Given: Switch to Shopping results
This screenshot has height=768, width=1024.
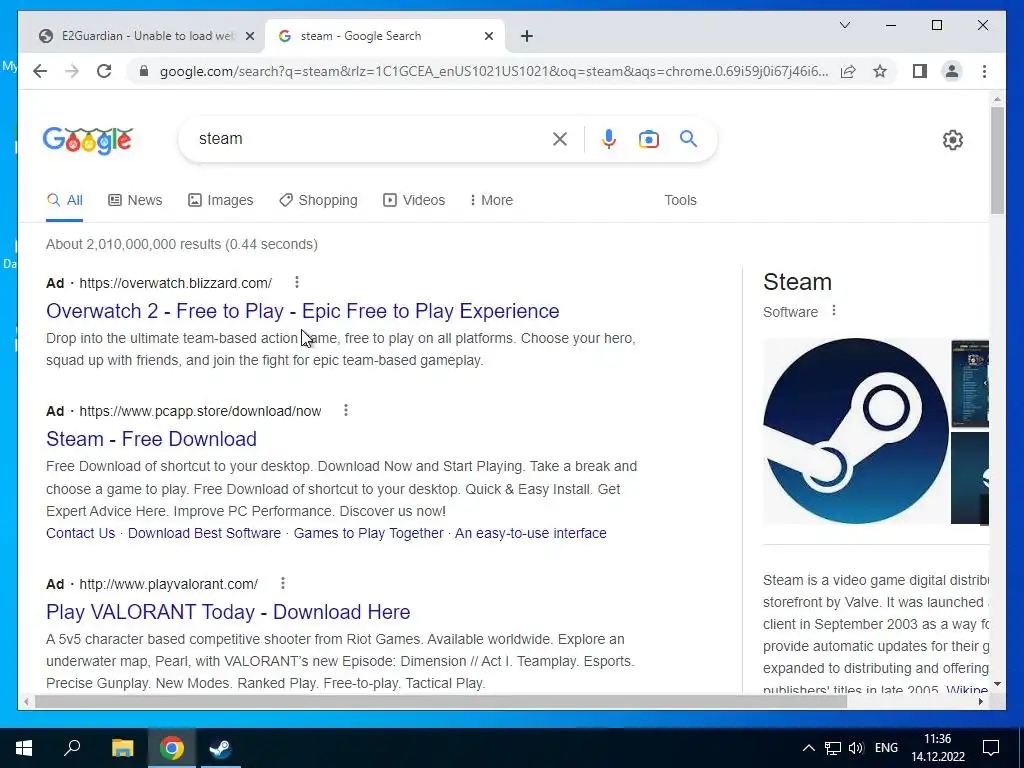Looking at the screenshot, I should (318, 200).
